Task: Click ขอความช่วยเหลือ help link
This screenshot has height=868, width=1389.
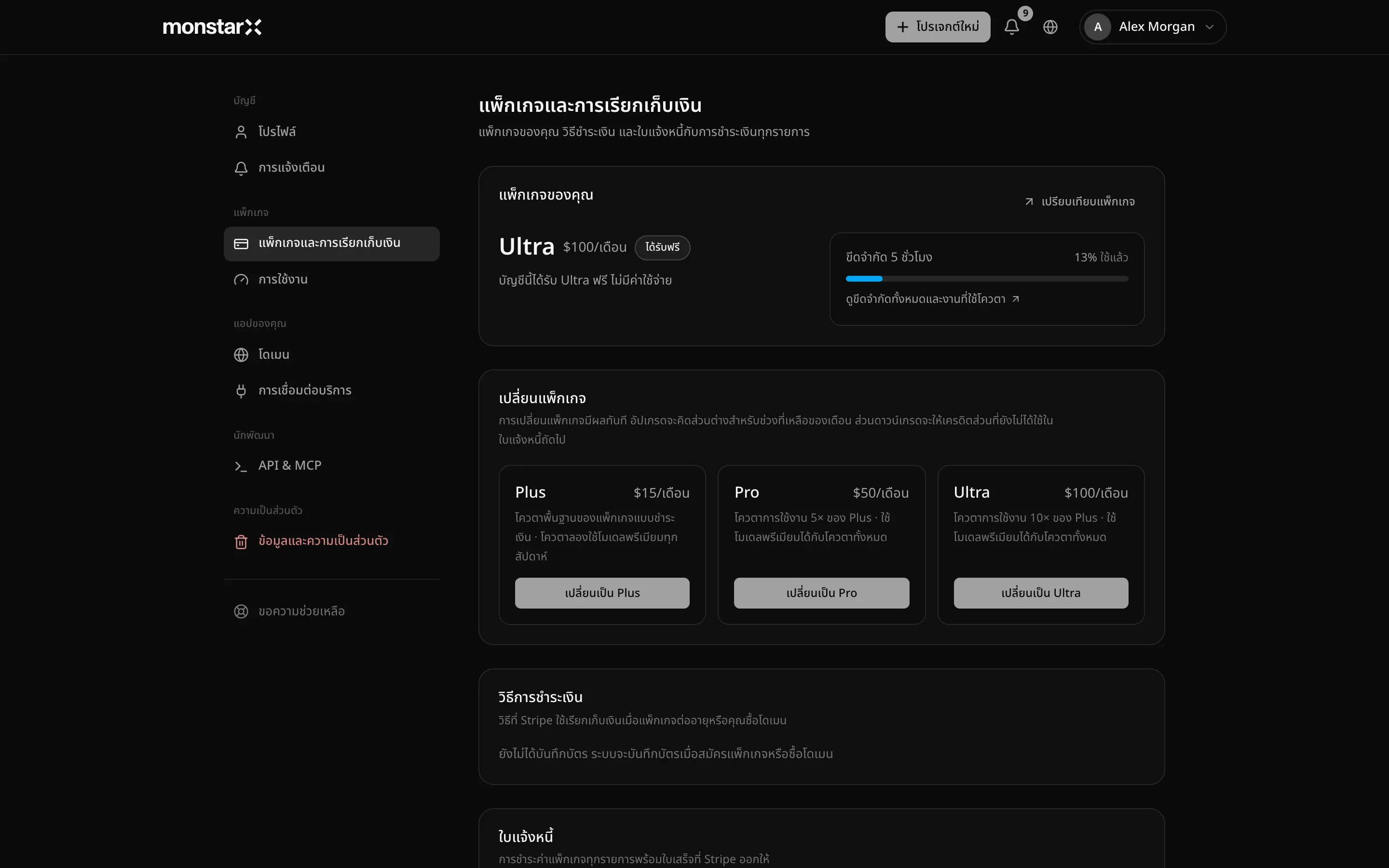Action: pyautogui.click(x=332, y=611)
